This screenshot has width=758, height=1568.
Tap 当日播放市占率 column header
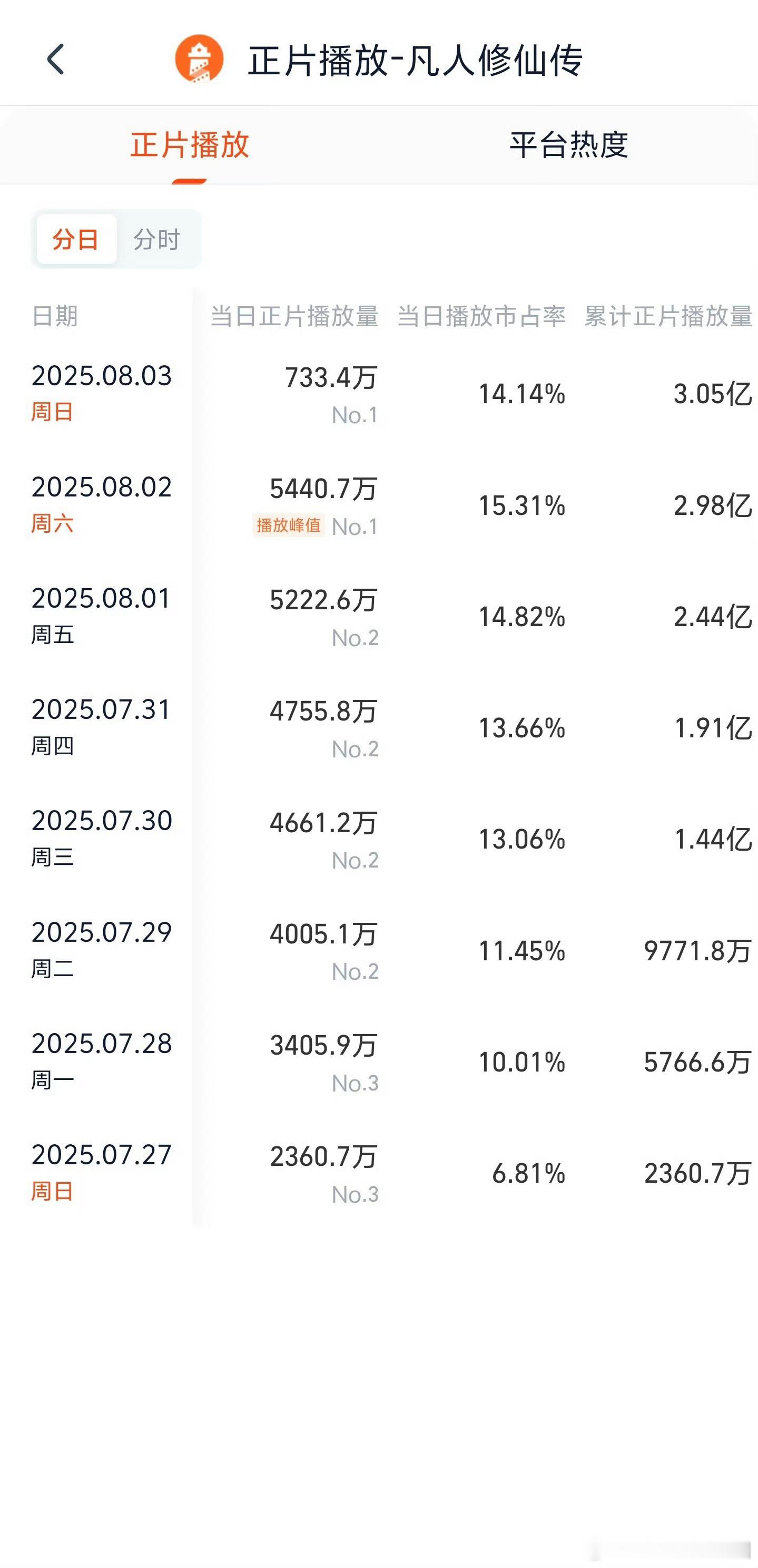coord(481,317)
